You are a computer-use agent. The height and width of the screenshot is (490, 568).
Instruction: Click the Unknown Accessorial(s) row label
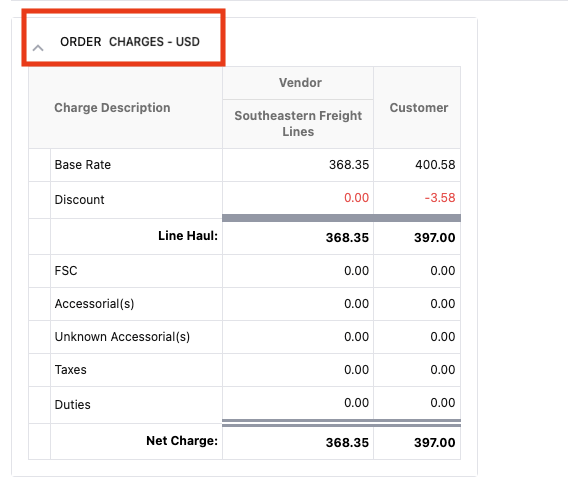pyautogui.click(x=122, y=337)
